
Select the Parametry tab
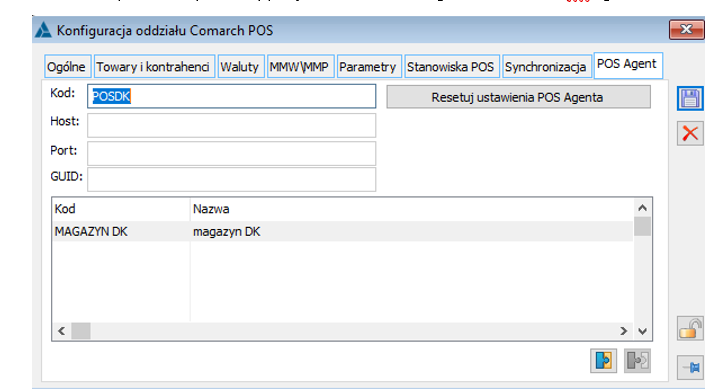point(368,67)
